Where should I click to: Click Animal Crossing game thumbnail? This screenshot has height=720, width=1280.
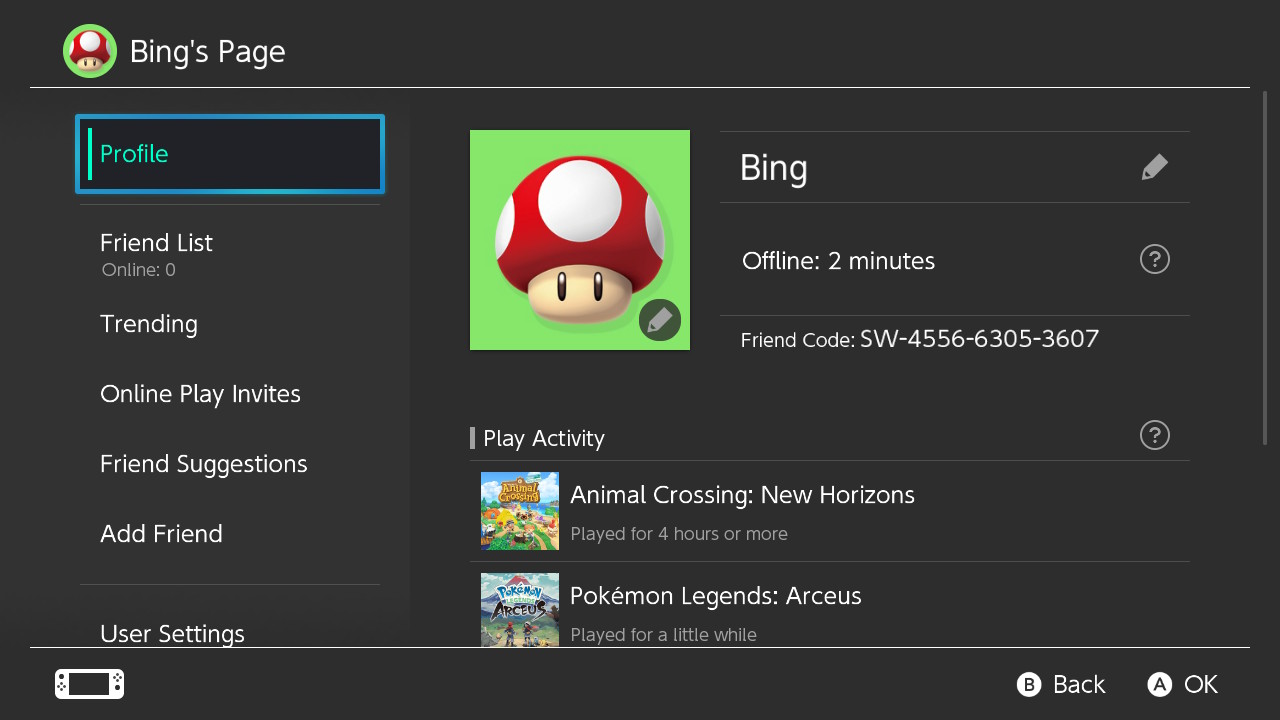coord(520,511)
